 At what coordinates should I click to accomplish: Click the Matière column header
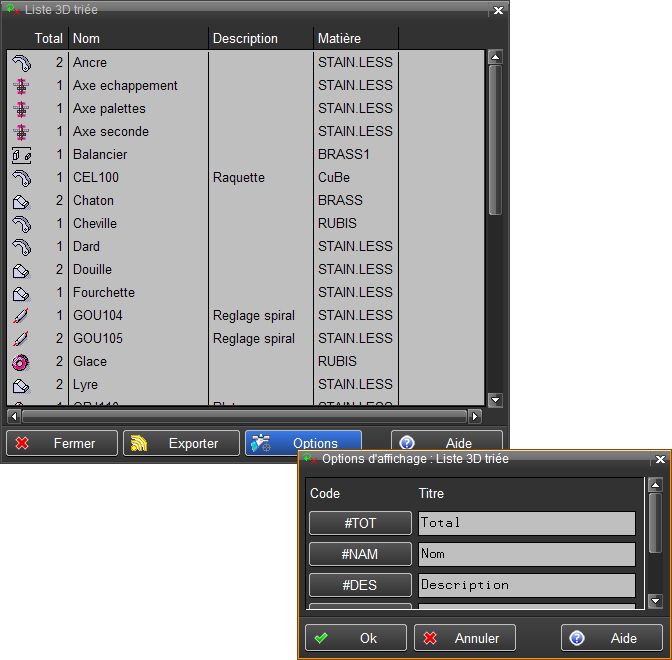355,39
